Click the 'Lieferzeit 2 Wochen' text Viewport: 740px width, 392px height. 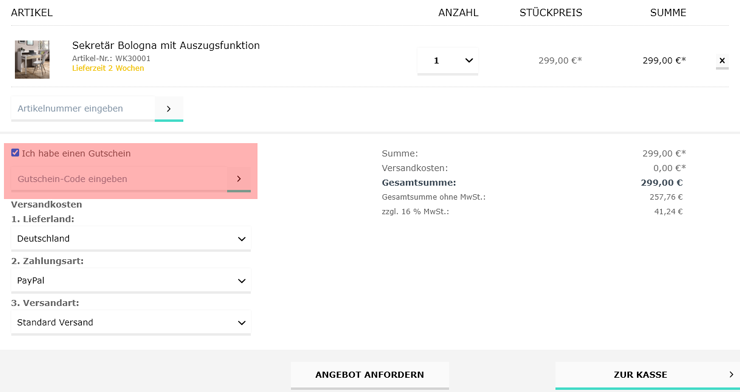[x=108, y=68]
